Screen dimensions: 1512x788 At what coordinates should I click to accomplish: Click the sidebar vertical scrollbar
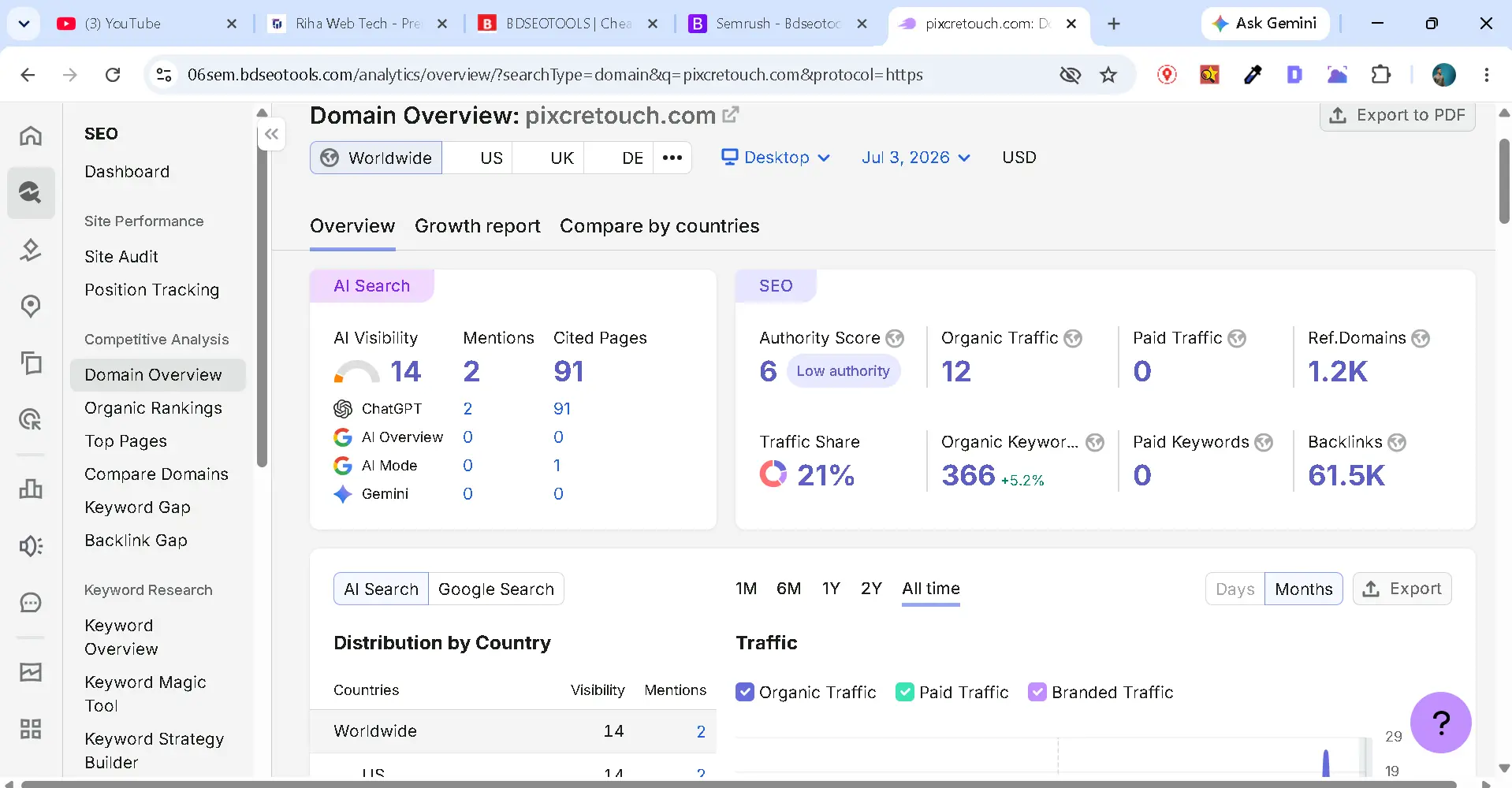pos(262,295)
